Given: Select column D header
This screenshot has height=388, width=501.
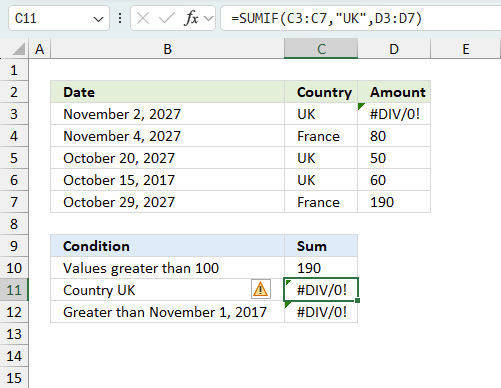Looking at the screenshot, I should tap(394, 49).
